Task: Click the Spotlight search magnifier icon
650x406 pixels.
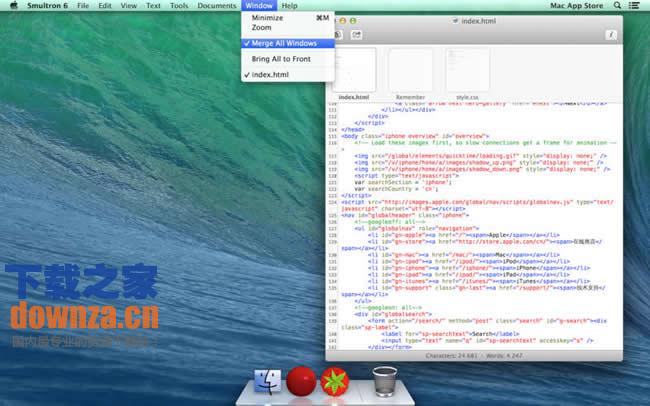Action: coord(619,6)
